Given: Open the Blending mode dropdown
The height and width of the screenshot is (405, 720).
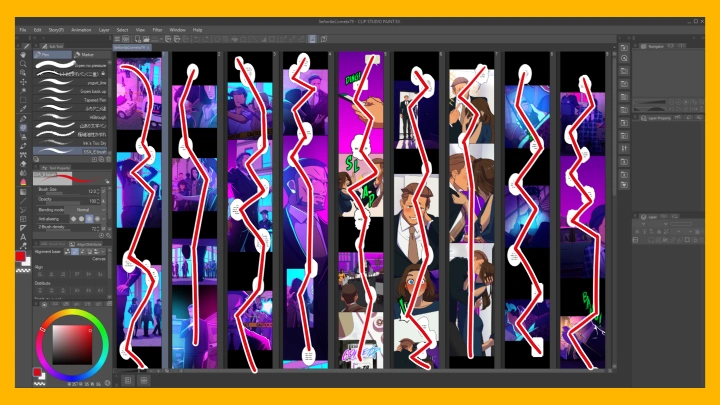Looking at the screenshot, I should point(85,210).
